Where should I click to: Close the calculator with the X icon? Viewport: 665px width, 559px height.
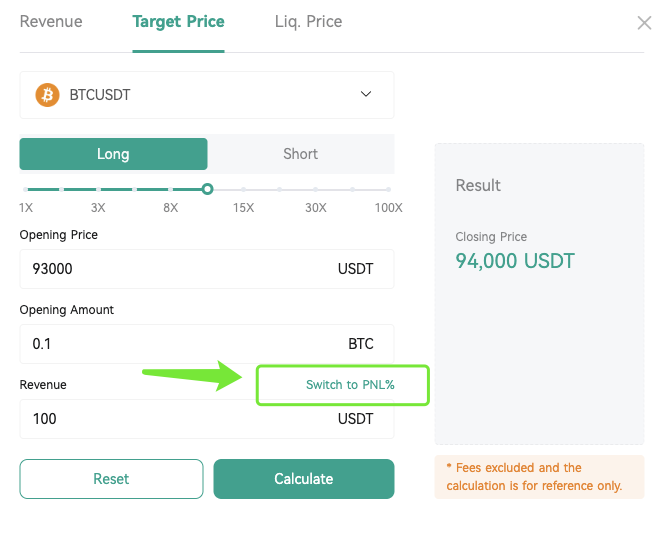point(644,23)
